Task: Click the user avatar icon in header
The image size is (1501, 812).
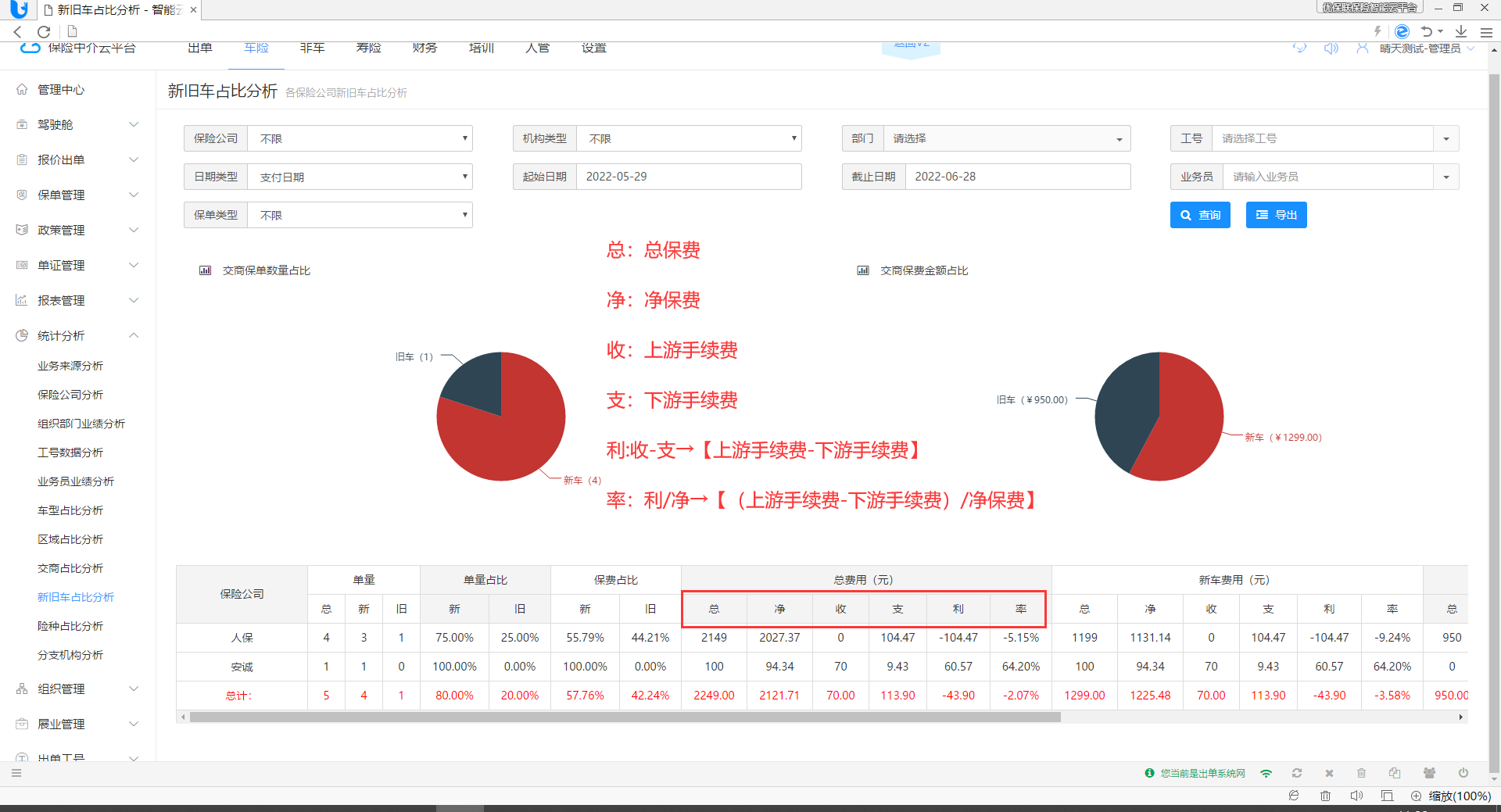Action: pos(1363,48)
